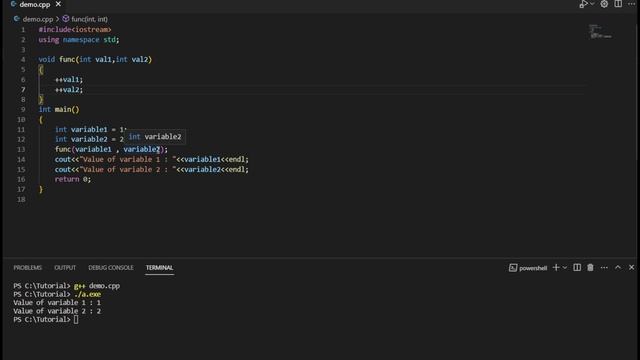The width and height of the screenshot is (640, 360).
Task: Click the minimap code preview
Action: tap(600, 31)
